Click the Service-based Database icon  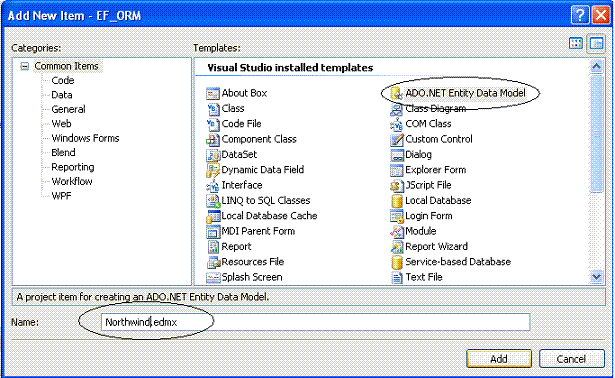[397, 262]
